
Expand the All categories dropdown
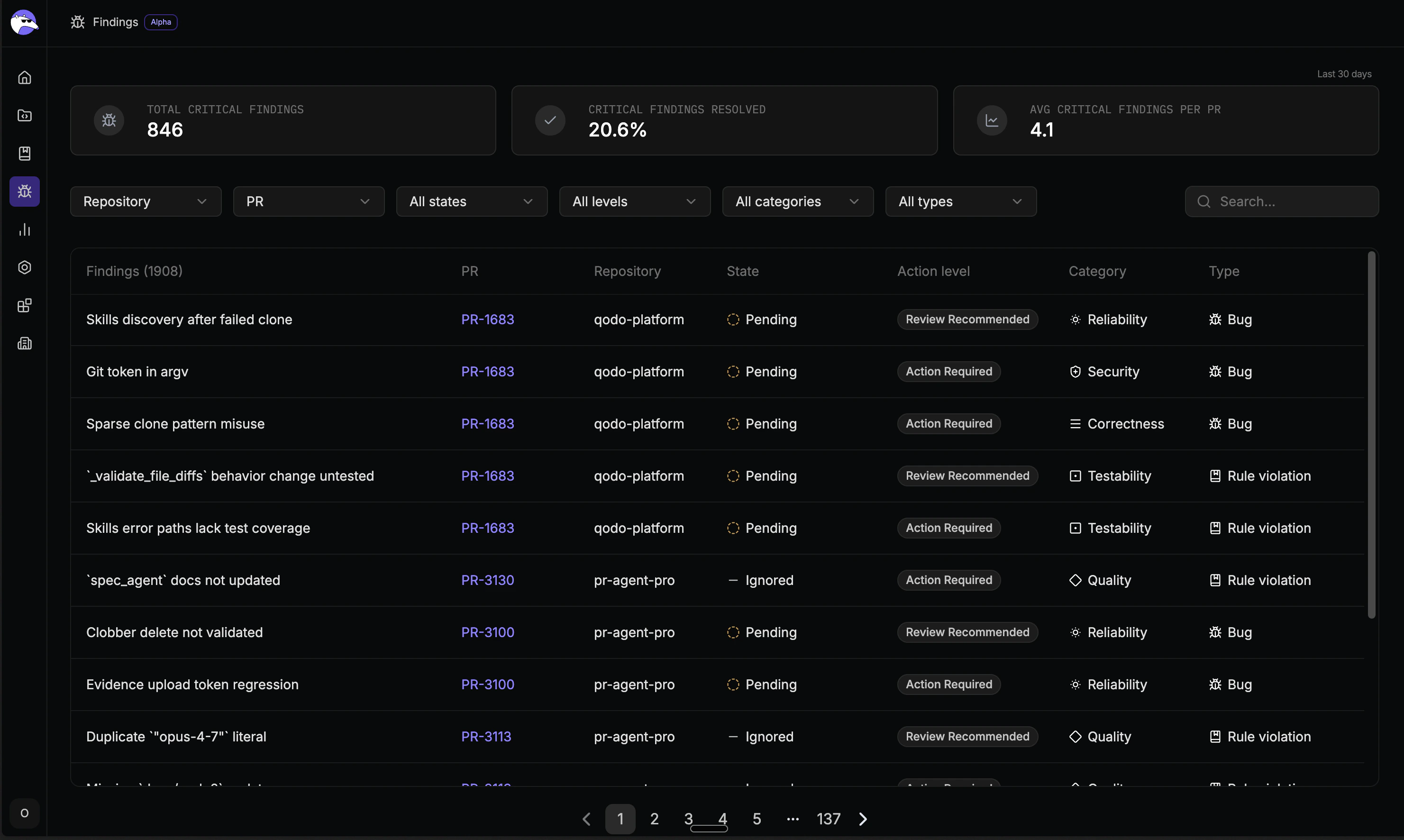coord(797,201)
